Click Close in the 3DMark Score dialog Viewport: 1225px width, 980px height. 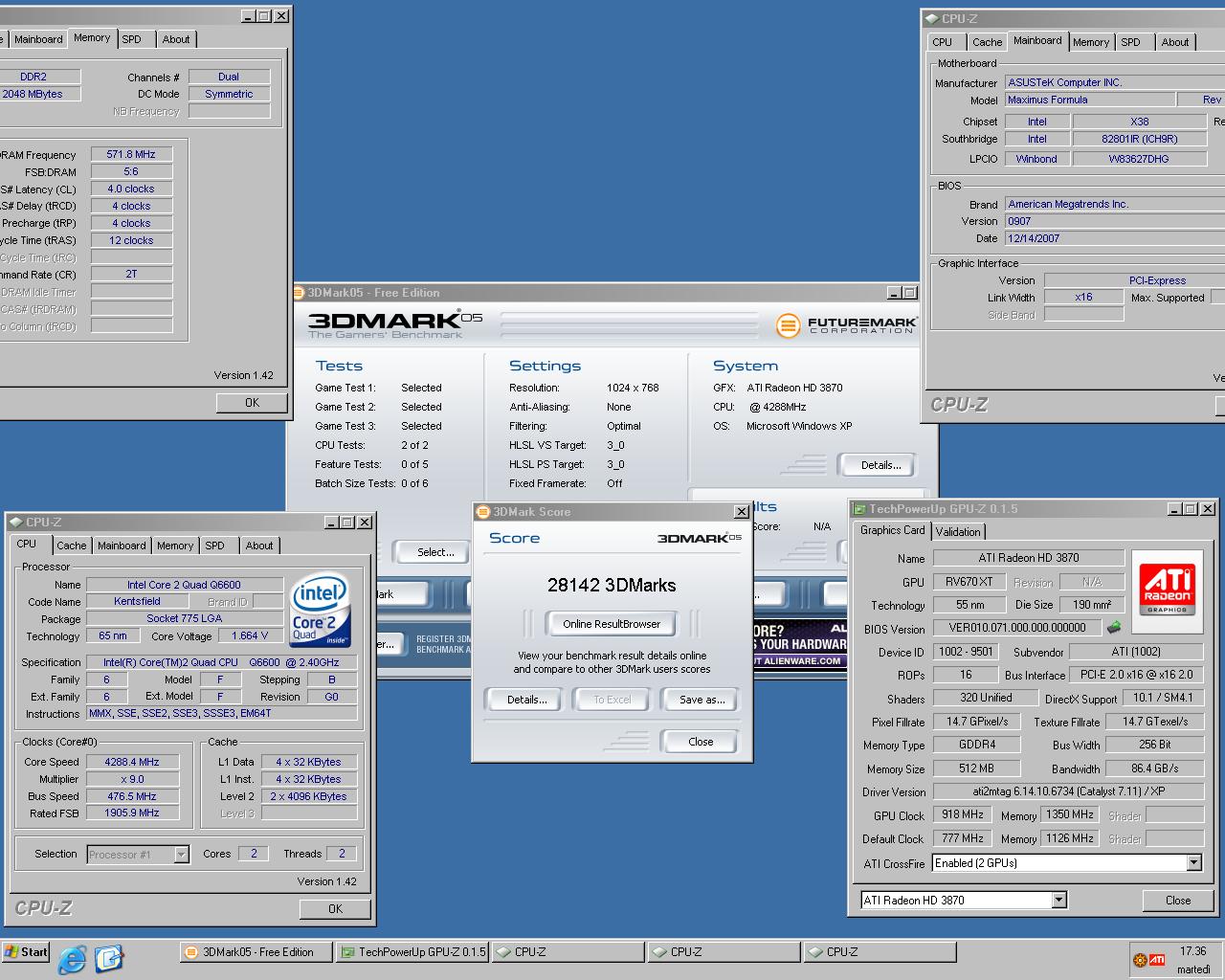pyautogui.click(x=701, y=742)
